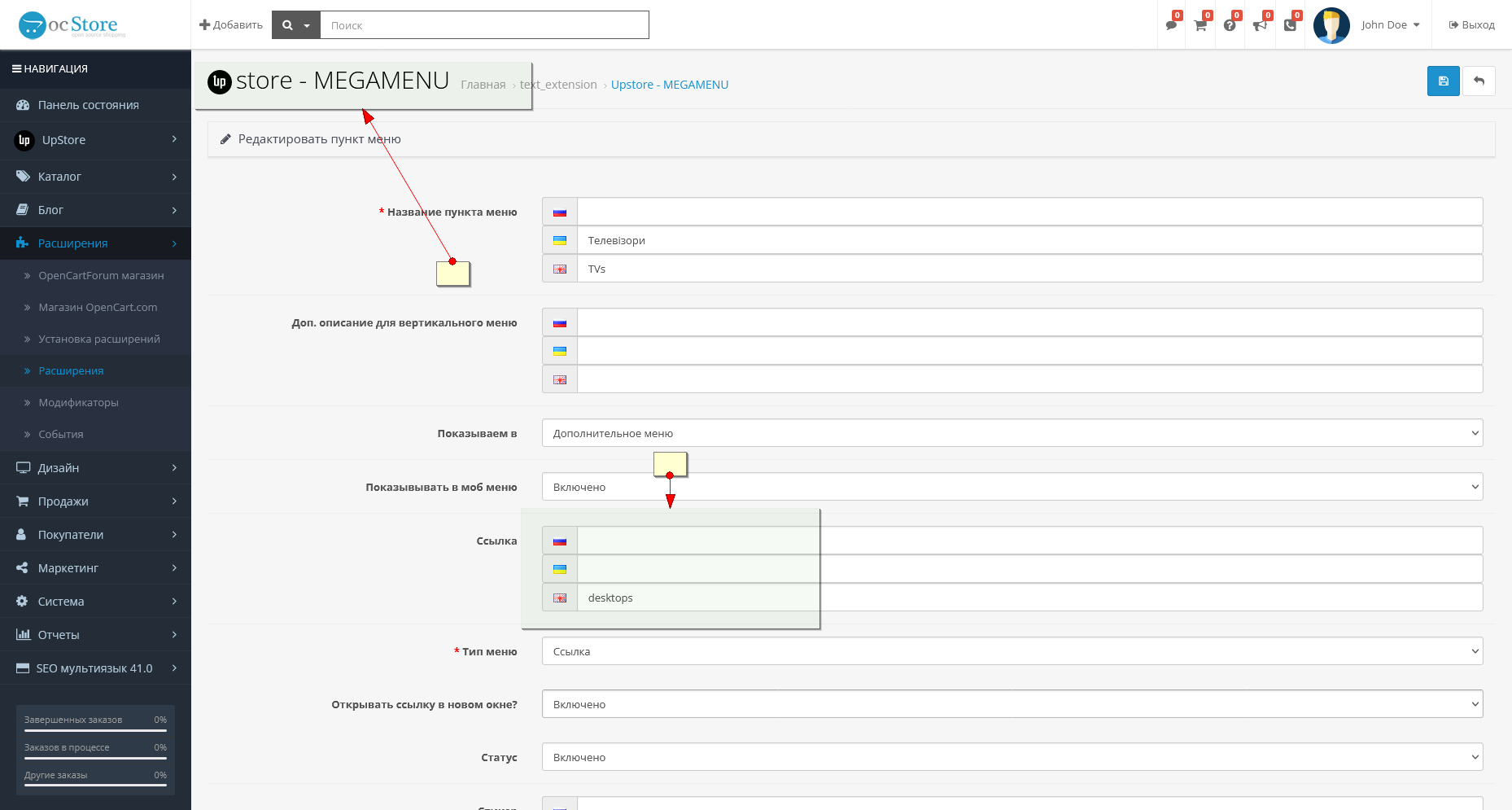Screen dimensions: 1512x810
Task: Open the 'Показываем в' dropdown
Action: 1012,433
